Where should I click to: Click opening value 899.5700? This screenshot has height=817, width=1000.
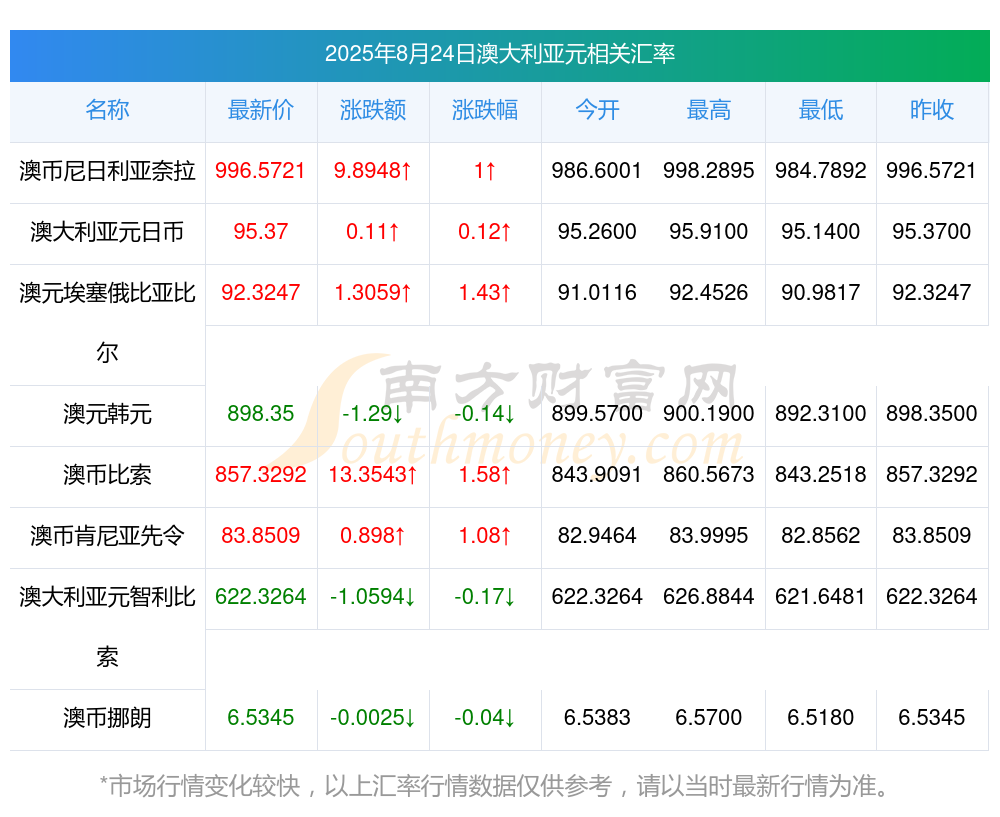click(597, 413)
